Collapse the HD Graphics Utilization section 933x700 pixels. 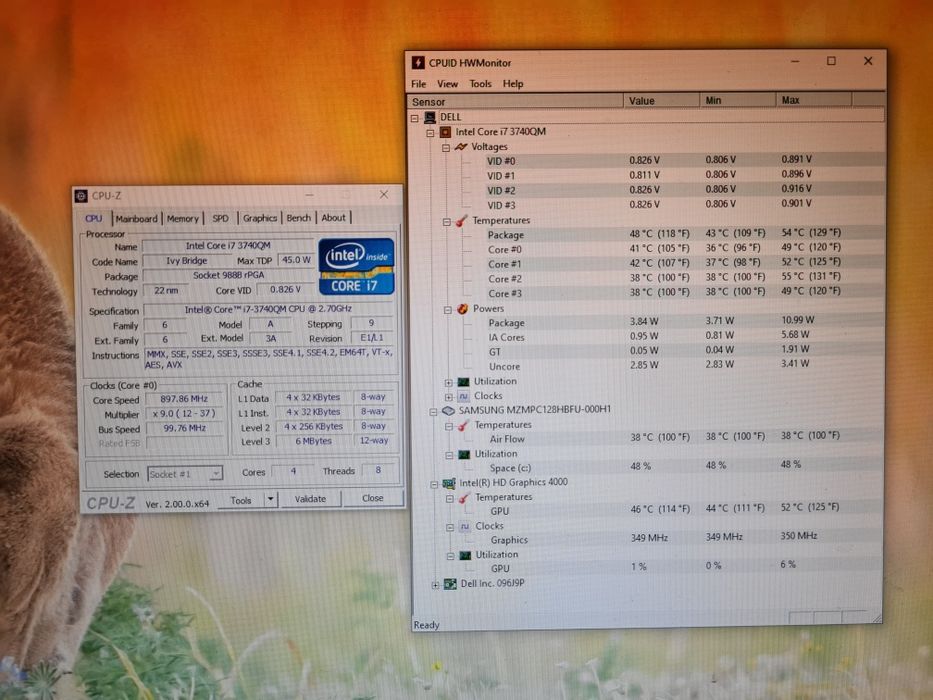tap(450, 557)
